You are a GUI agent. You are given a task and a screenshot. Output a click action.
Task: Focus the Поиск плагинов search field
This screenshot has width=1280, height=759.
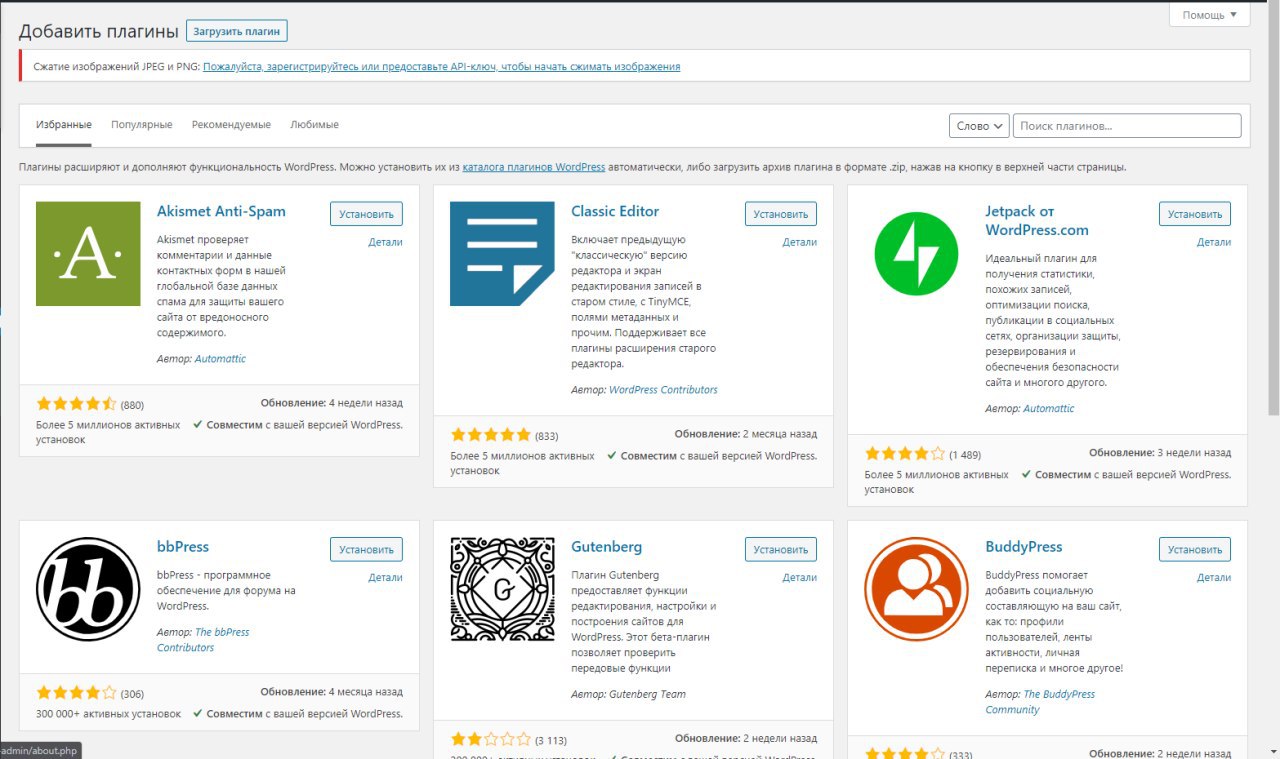click(1127, 126)
